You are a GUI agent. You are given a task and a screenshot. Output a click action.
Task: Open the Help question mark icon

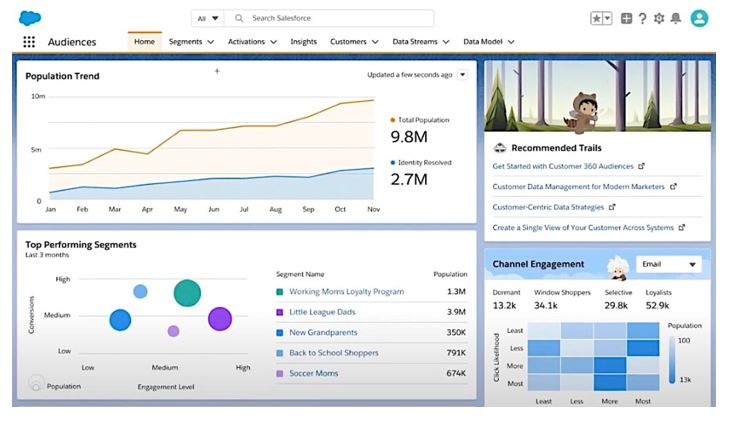point(643,18)
